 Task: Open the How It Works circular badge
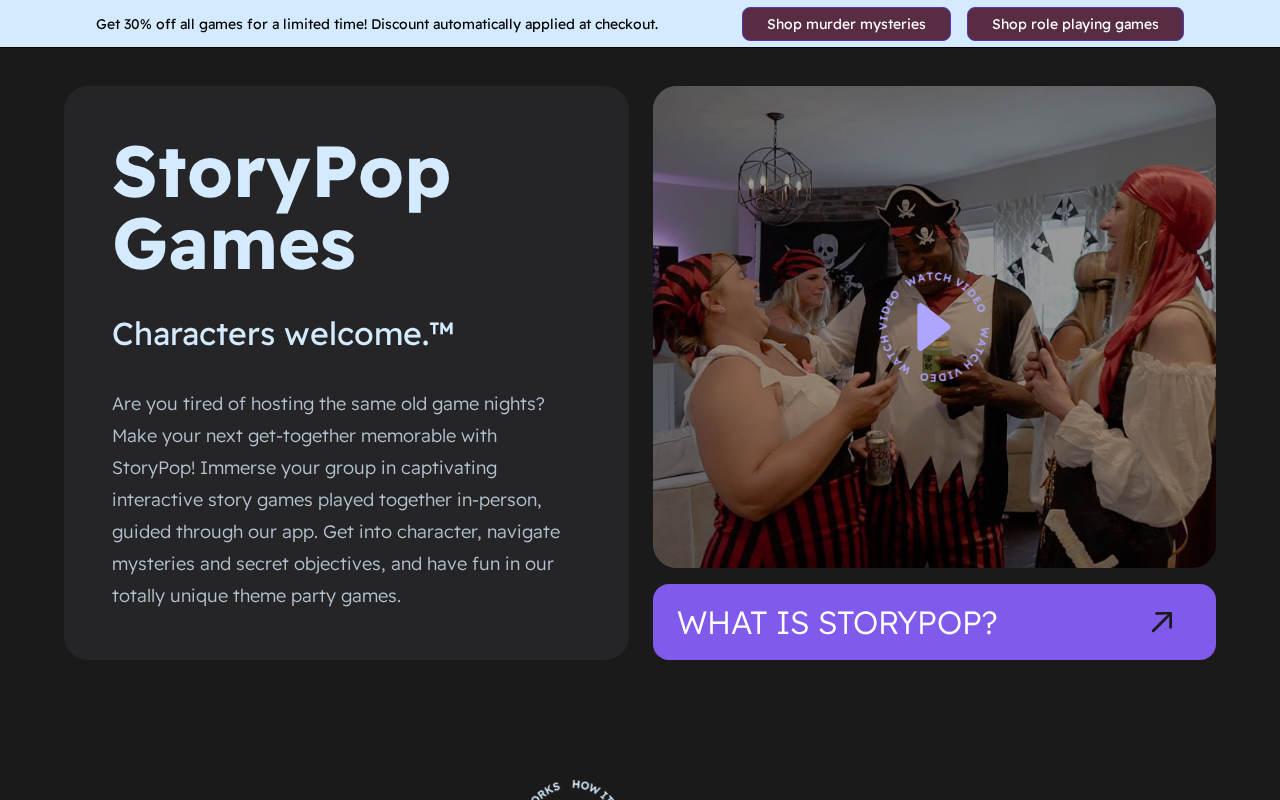click(572, 790)
